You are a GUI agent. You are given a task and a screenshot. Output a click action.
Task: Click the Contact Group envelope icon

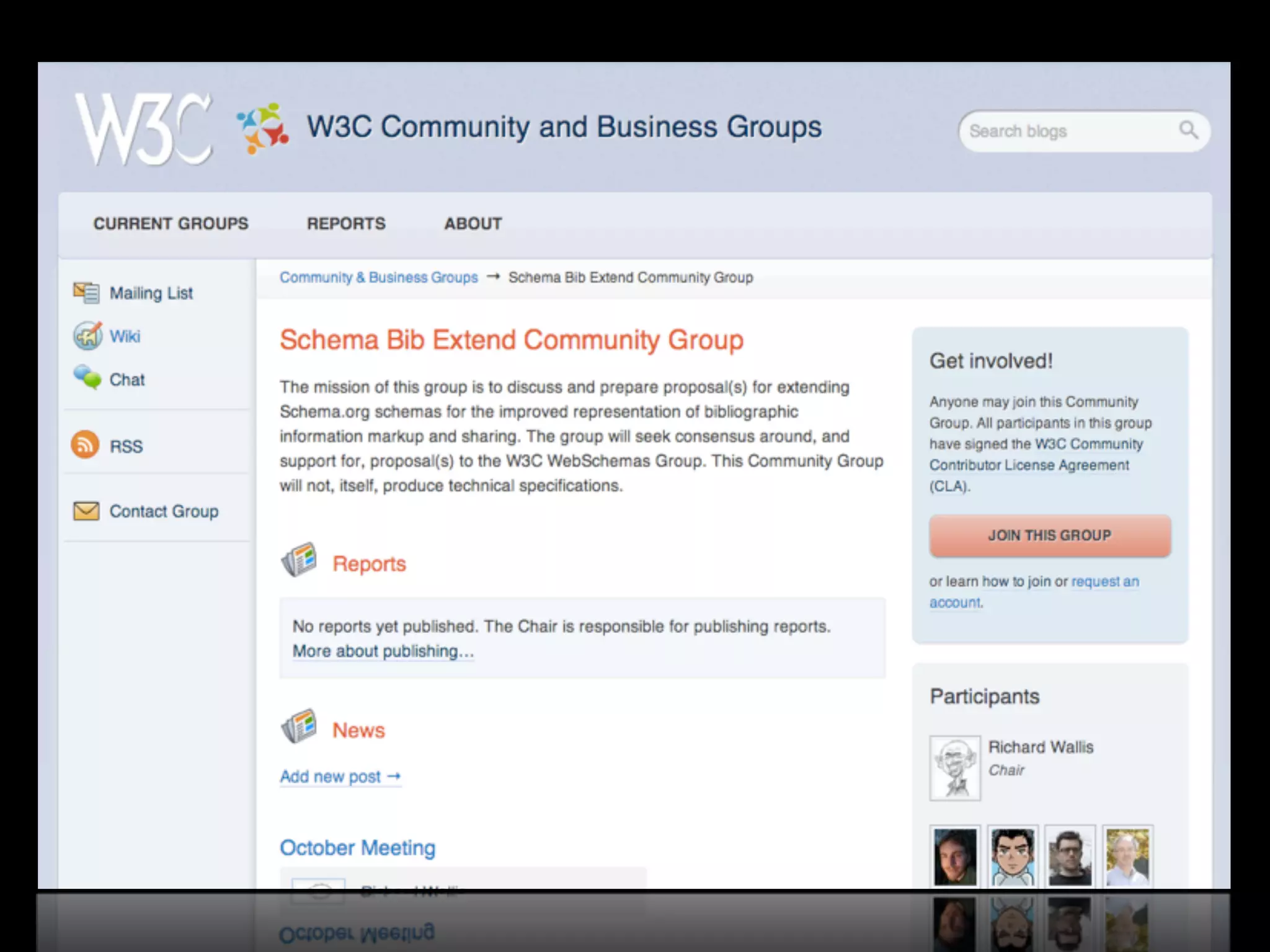86,511
